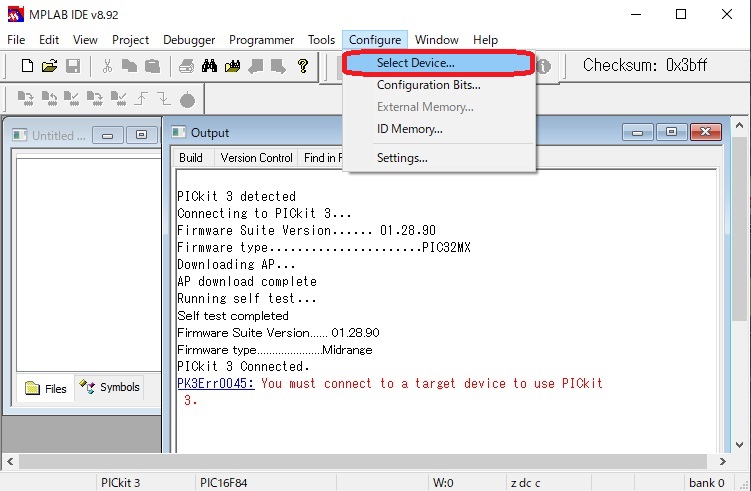Open the Edit menu

click(x=49, y=40)
